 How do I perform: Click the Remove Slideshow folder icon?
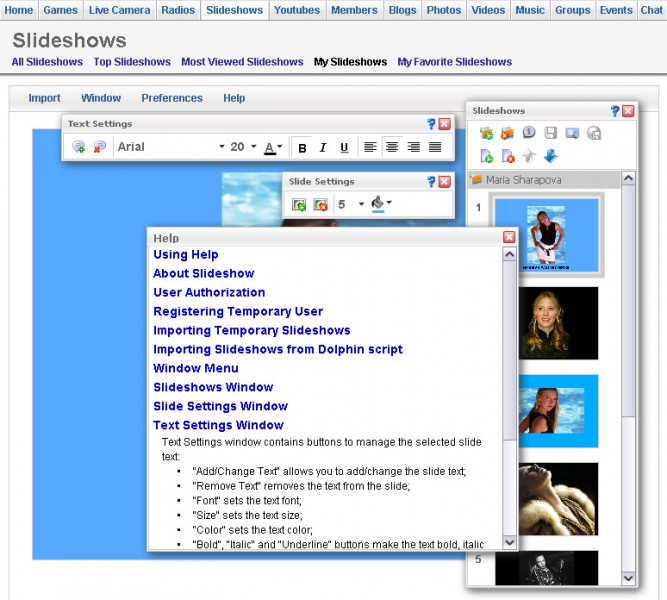pos(507,134)
